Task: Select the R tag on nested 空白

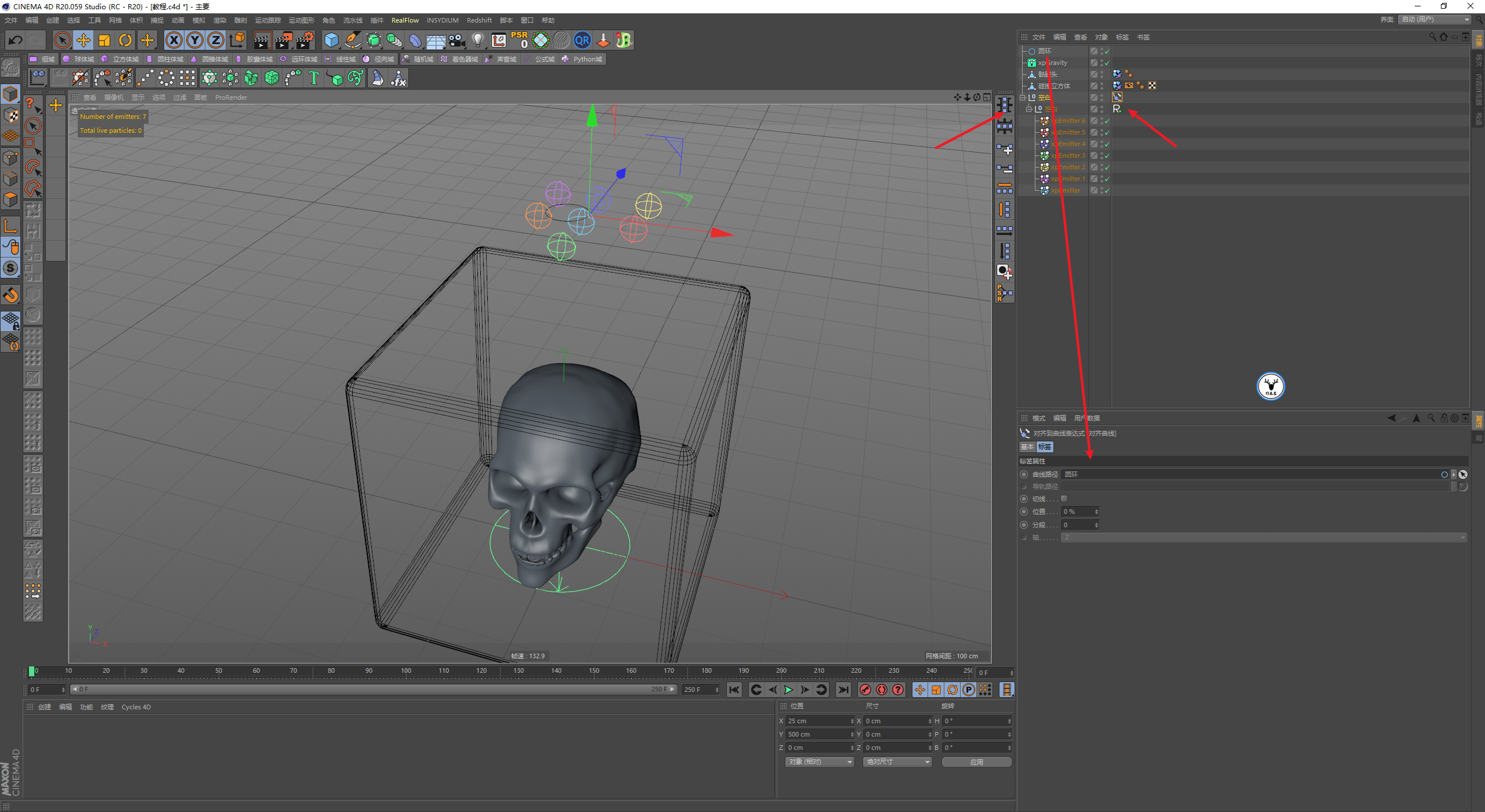Action: pos(1117,109)
